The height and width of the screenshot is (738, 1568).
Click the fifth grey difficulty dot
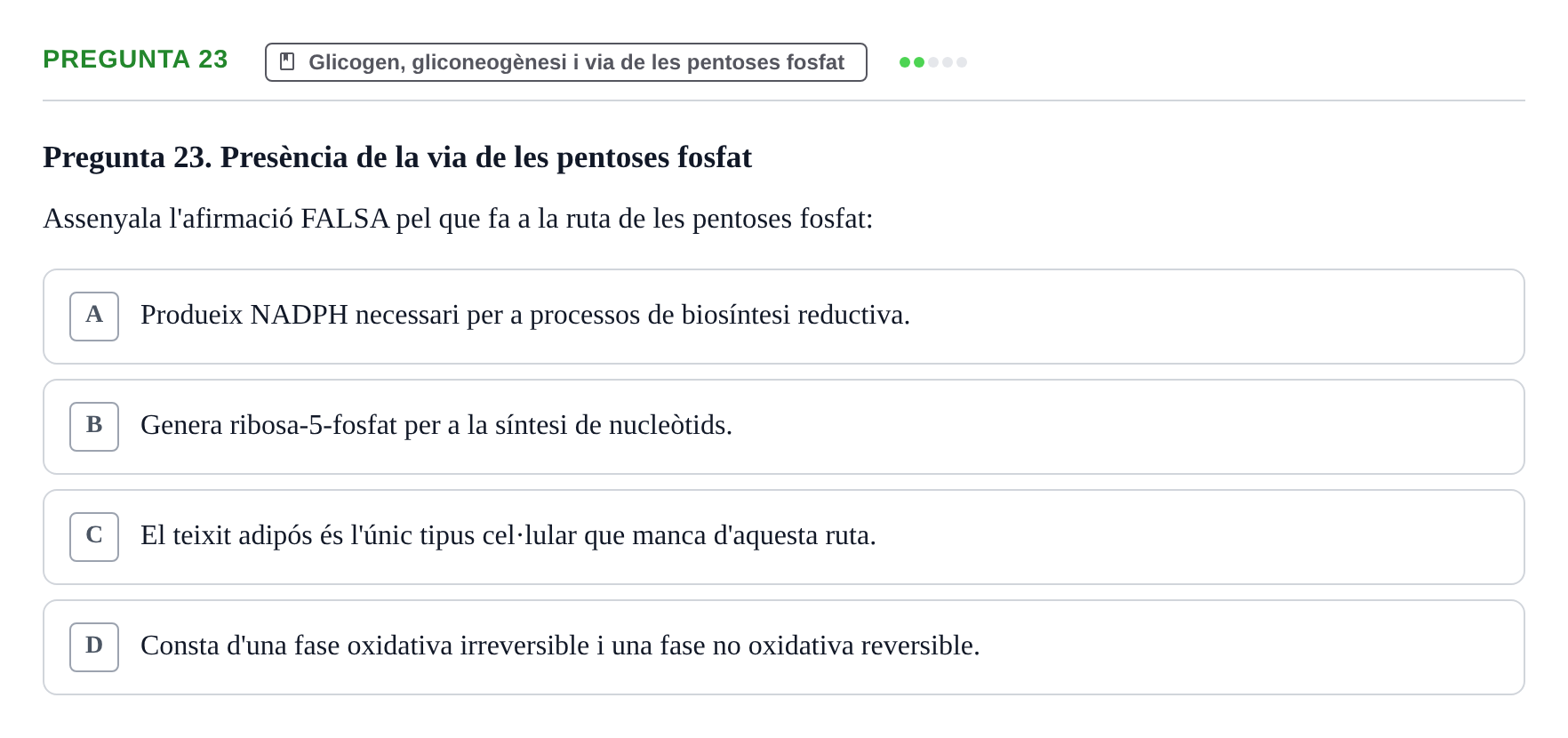point(962,62)
